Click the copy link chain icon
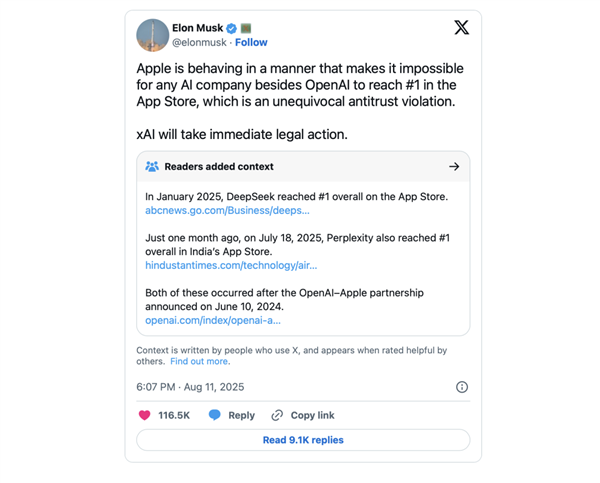 click(277, 415)
